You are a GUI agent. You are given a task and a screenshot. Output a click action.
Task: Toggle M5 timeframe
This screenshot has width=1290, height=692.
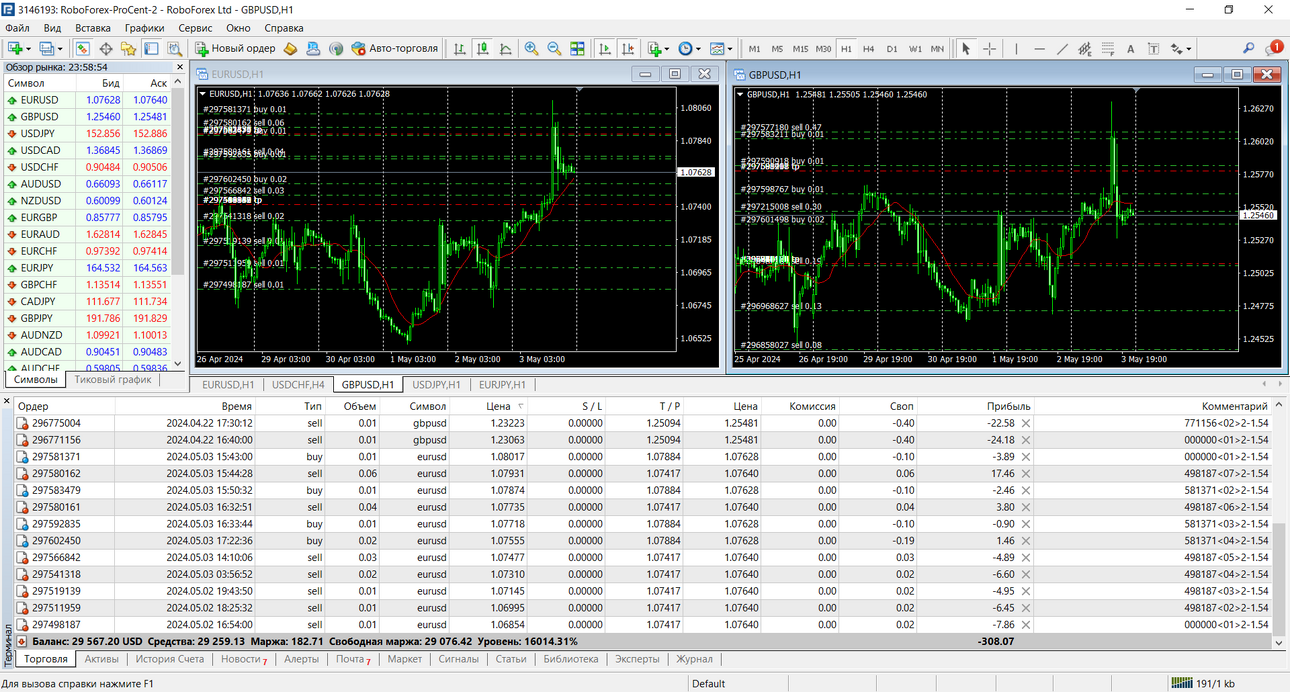tap(778, 48)
